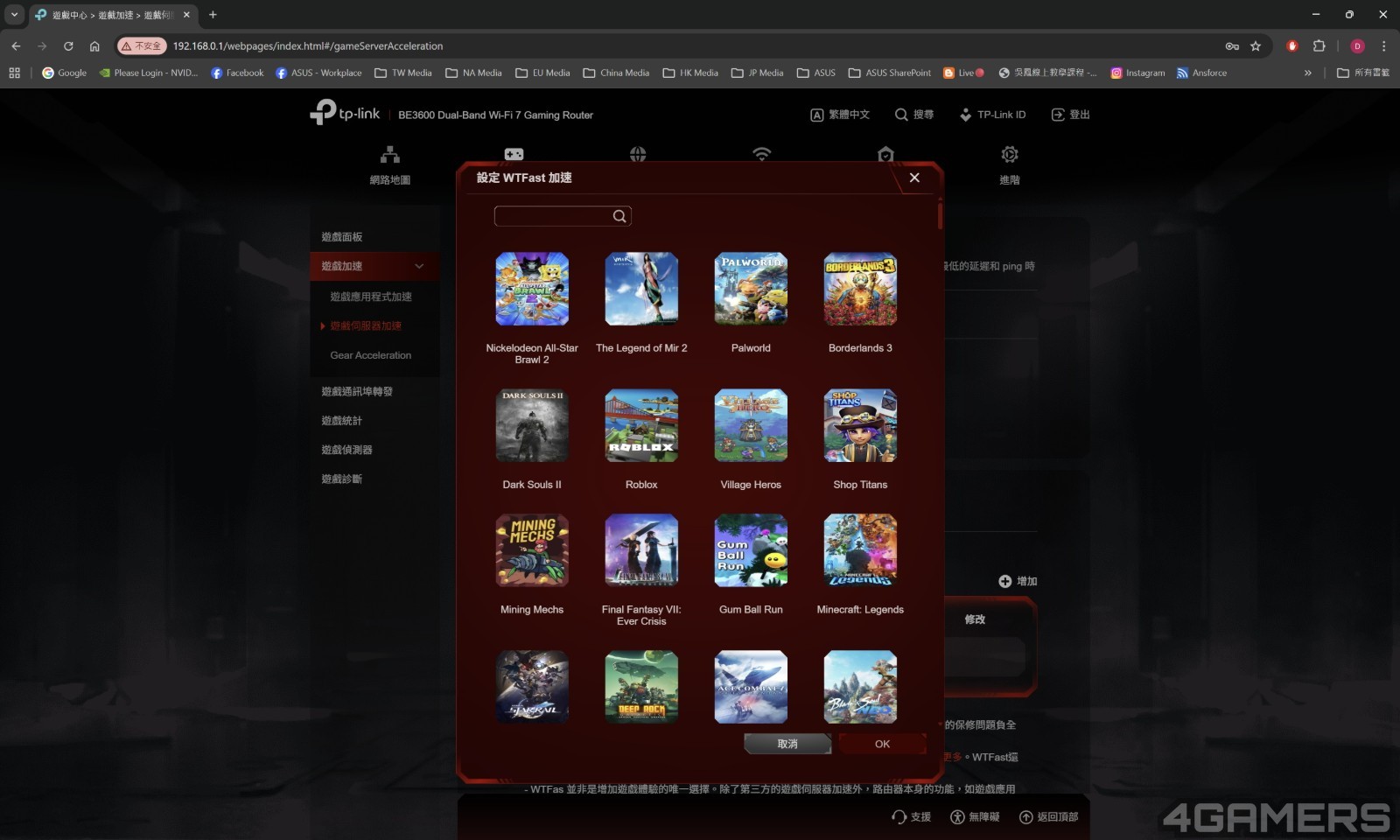Screen dimensions: 1400x840
Task: Choose The Legend of Mir 2 game icon
Action: [641, 289]
